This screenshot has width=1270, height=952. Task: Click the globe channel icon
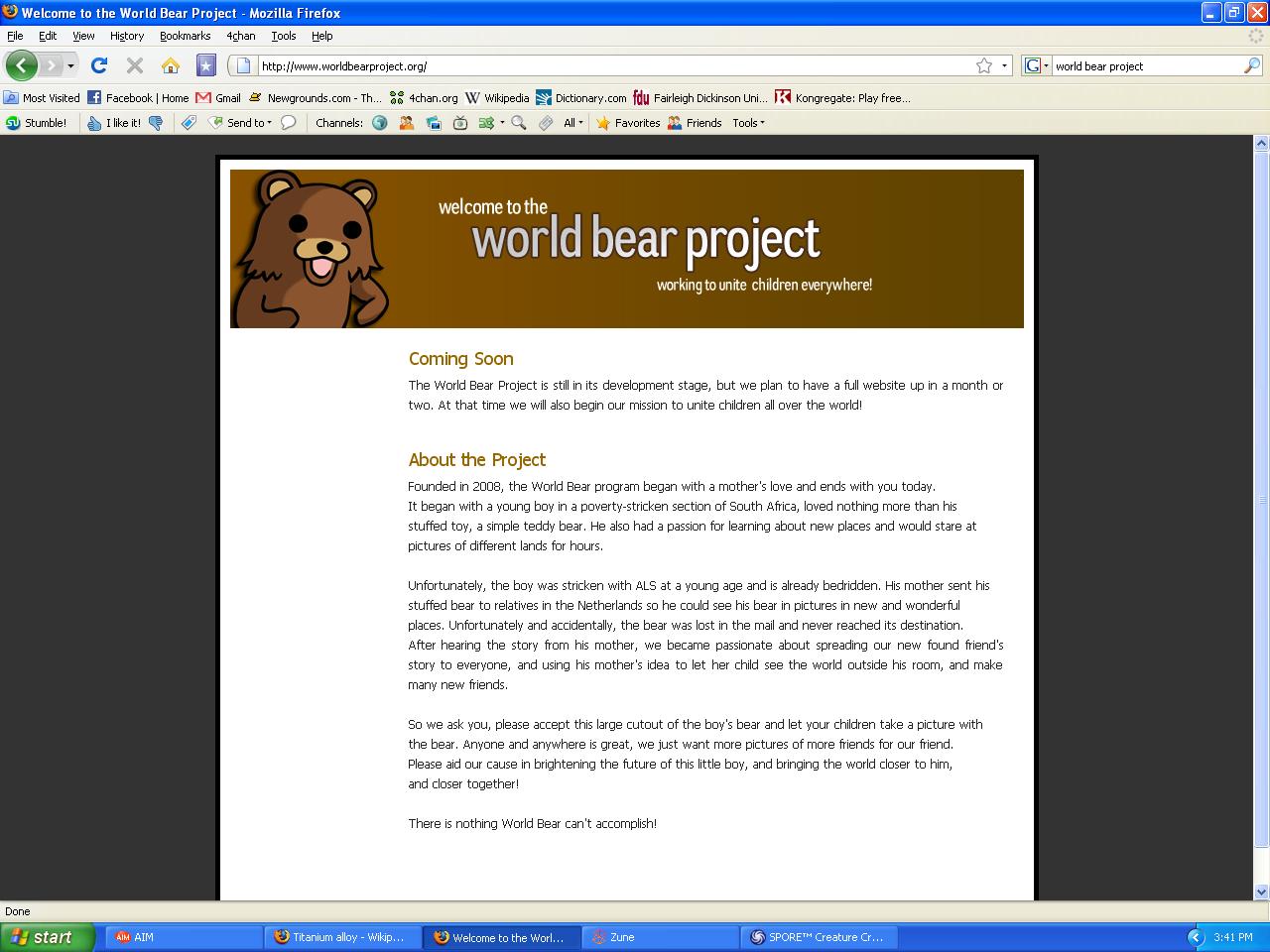(379, 123)
